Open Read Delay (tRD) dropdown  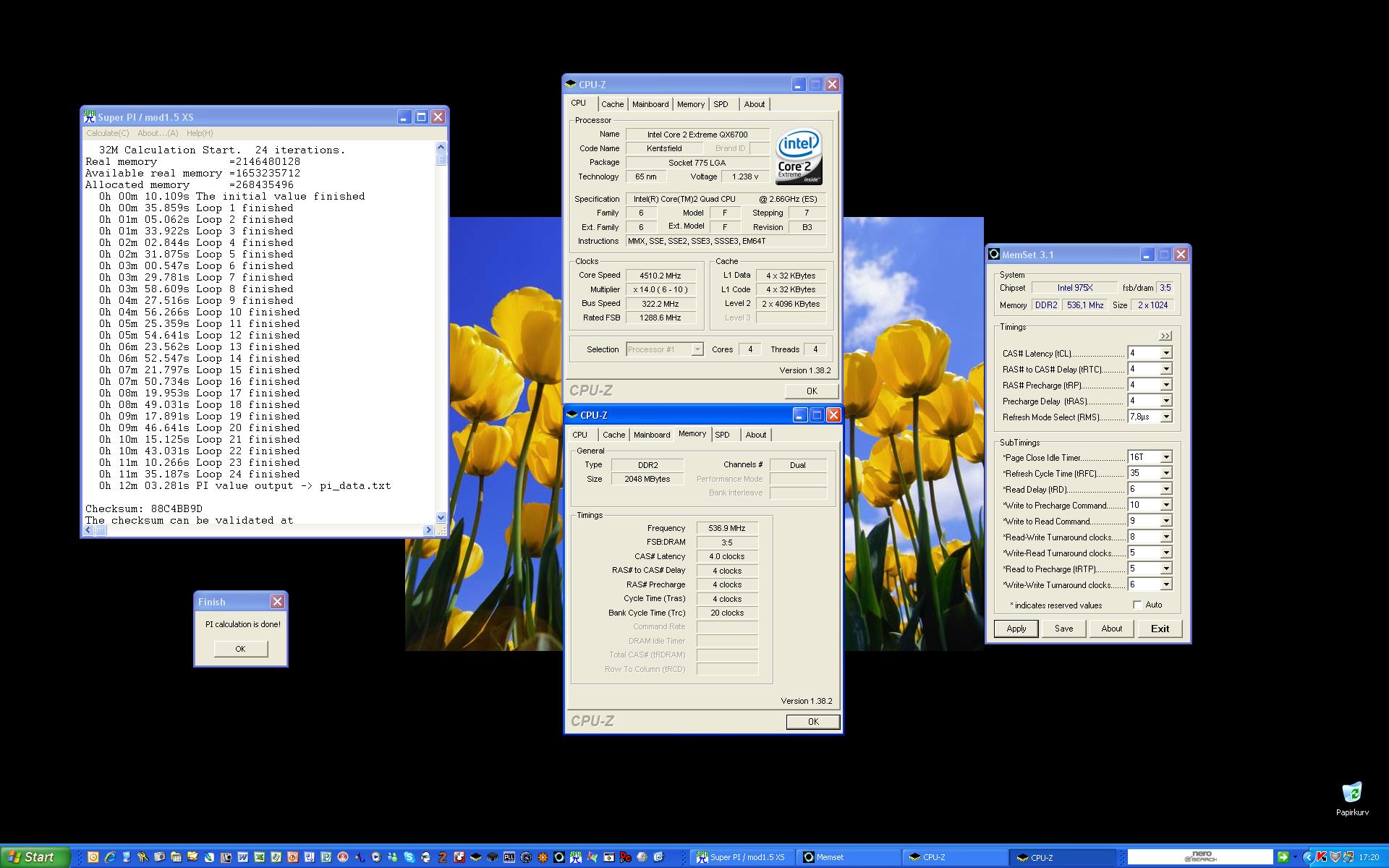tap(1166, 489)
